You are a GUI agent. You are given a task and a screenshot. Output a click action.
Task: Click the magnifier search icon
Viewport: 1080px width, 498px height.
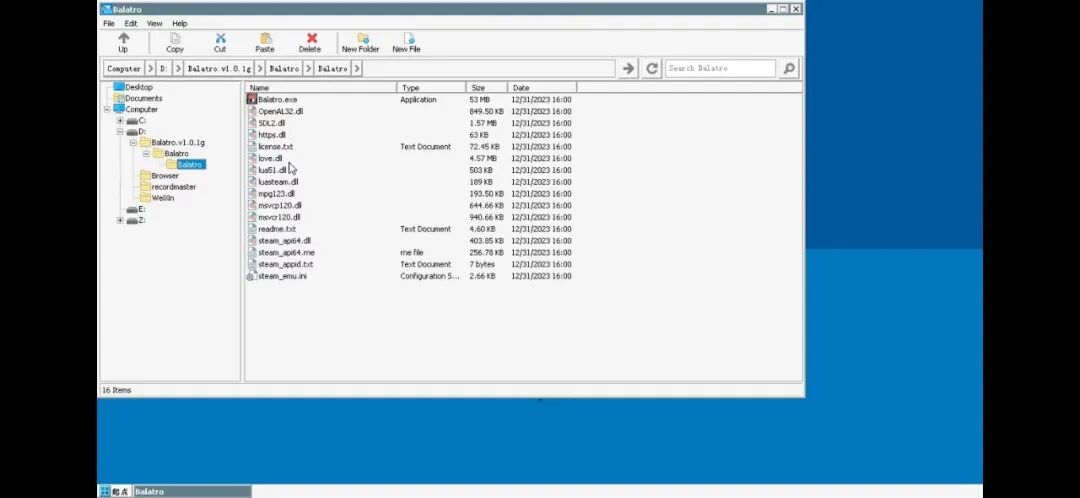click(789, 68)
